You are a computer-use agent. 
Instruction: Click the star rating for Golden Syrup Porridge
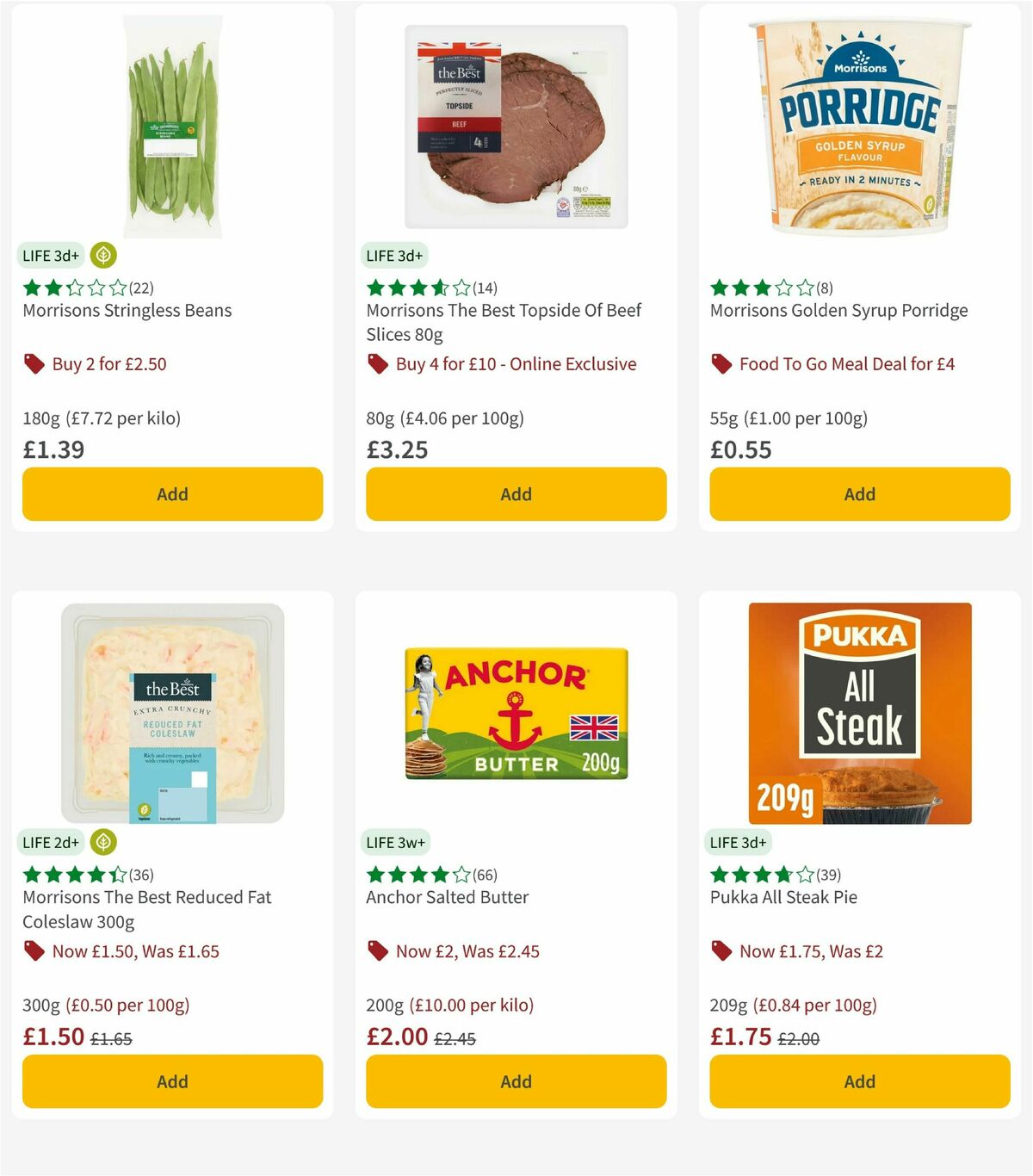pos(759,288)
